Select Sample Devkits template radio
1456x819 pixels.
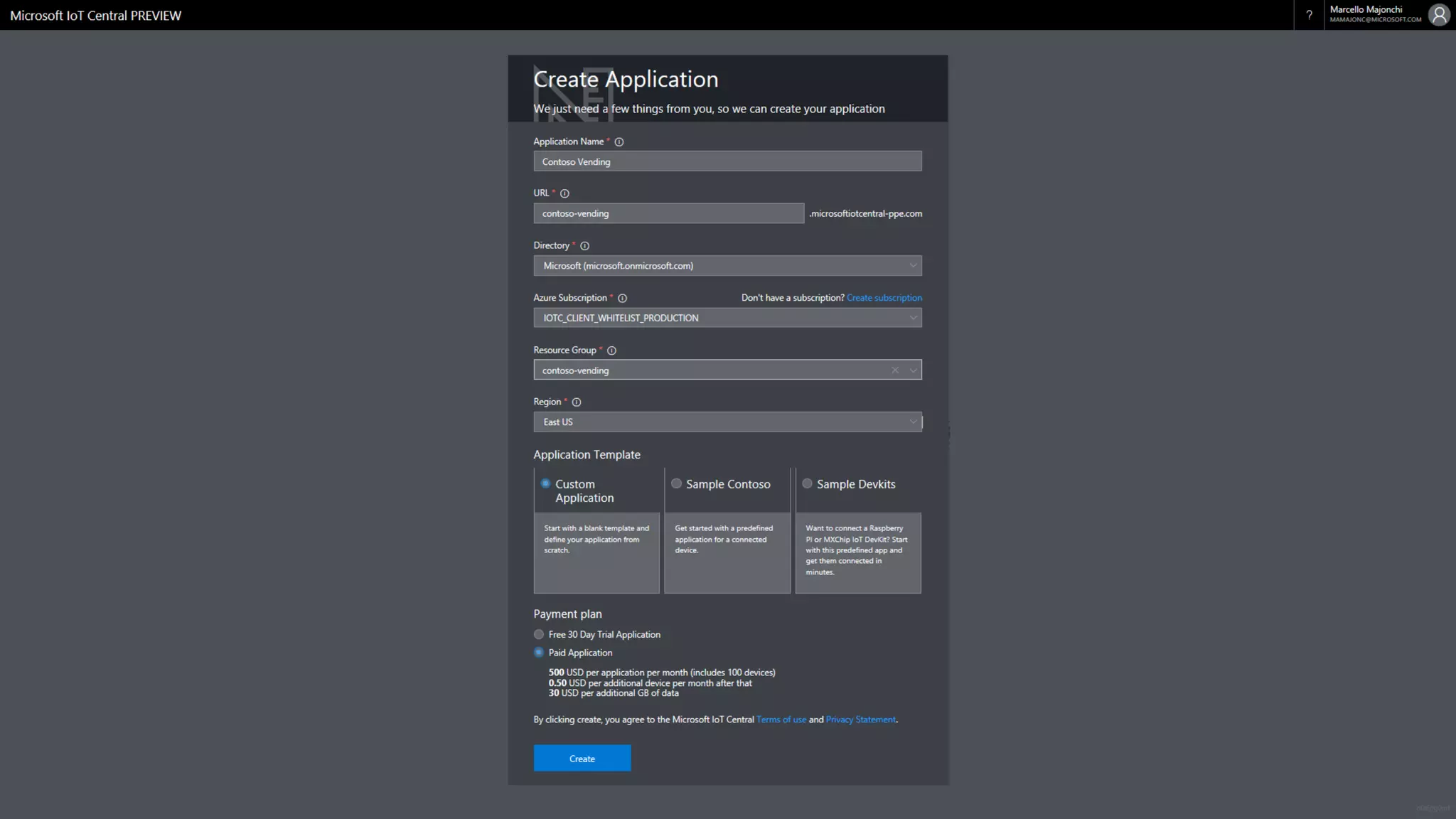pyautogui.click(x=807, y=483)
